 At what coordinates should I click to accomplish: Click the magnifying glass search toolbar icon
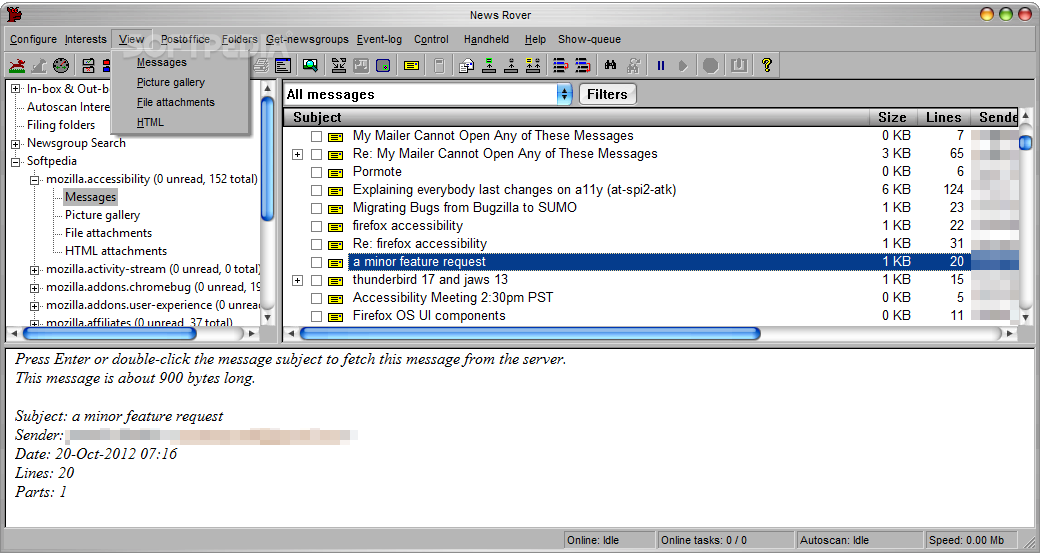310,65
